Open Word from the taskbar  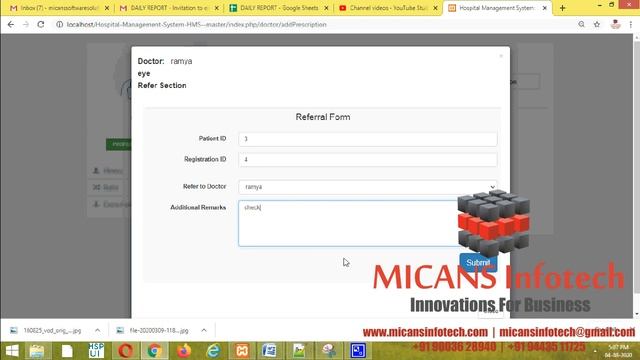(x=269, y=351)
